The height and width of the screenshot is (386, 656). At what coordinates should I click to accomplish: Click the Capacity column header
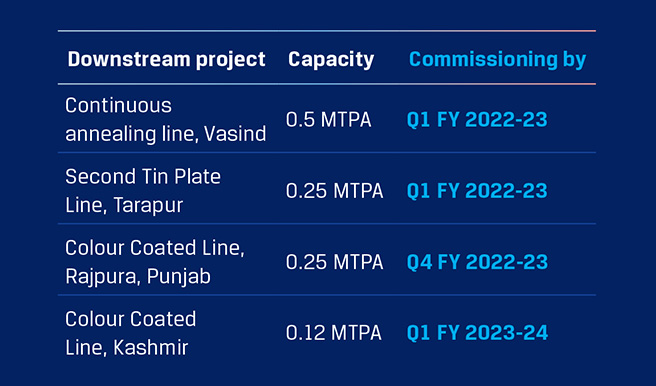tap(331, 59)
